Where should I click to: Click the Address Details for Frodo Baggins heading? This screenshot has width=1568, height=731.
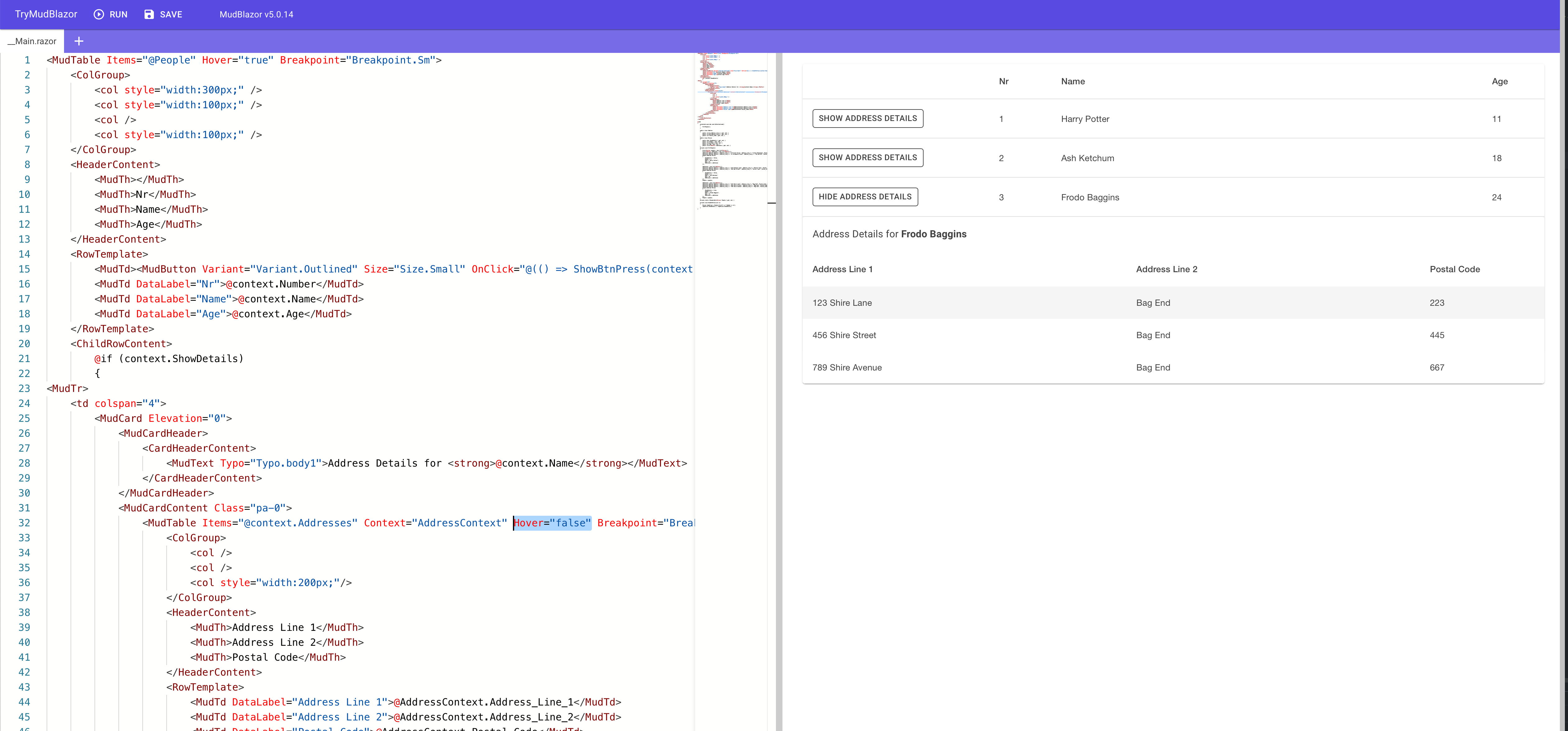889,234
